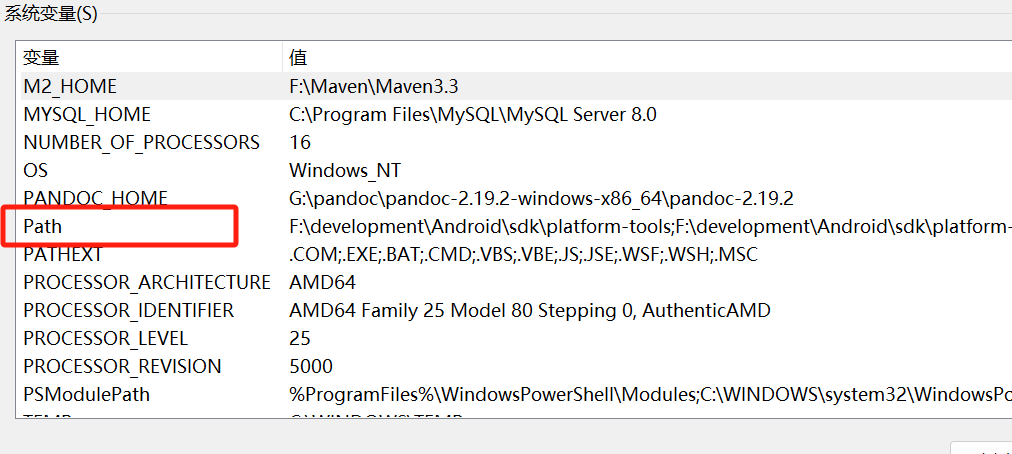This screenshot has width=1012, height=454.
Task: Select the Path variable name
Action: (x=42, y=227)
